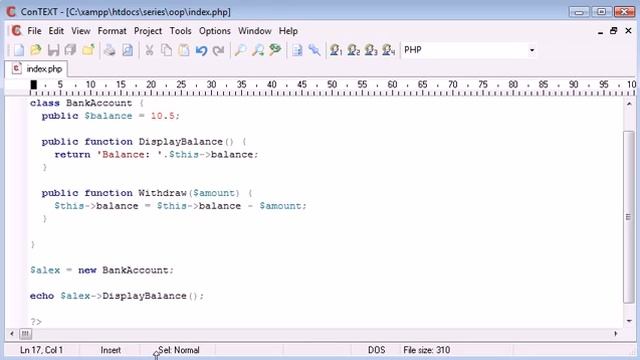The image size is (640, 360).
Task: Click the vertical scrollbar down arrow
Action: 629,321
